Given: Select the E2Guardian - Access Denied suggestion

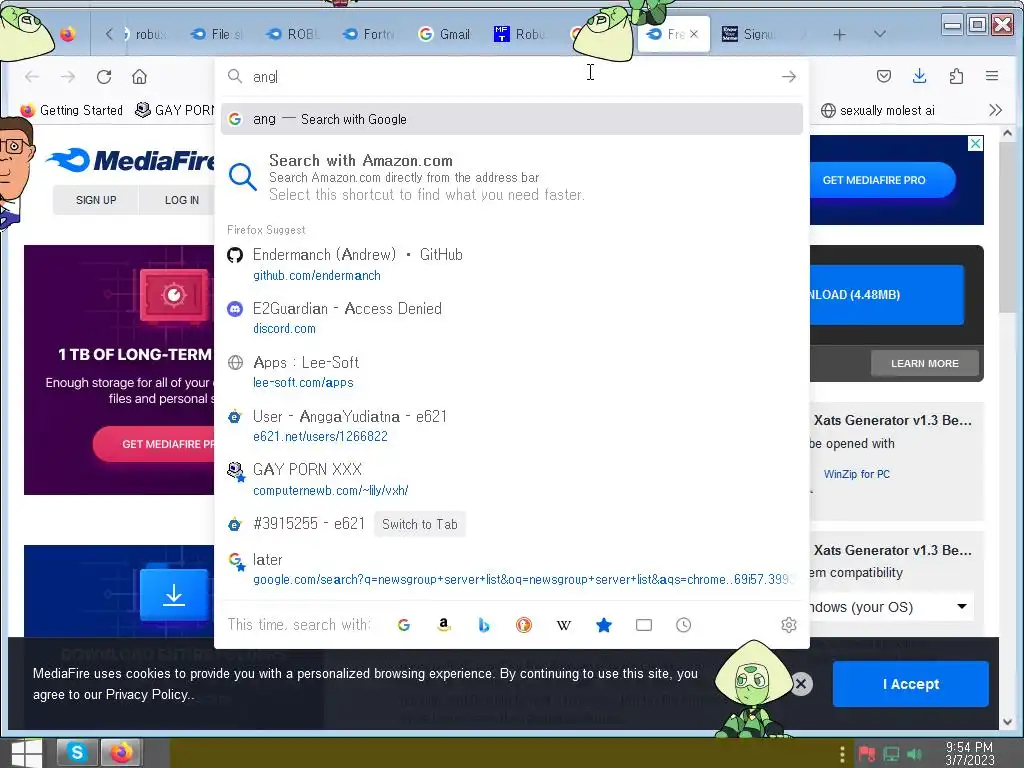Looking at the screenshot, I should [511, 318].
